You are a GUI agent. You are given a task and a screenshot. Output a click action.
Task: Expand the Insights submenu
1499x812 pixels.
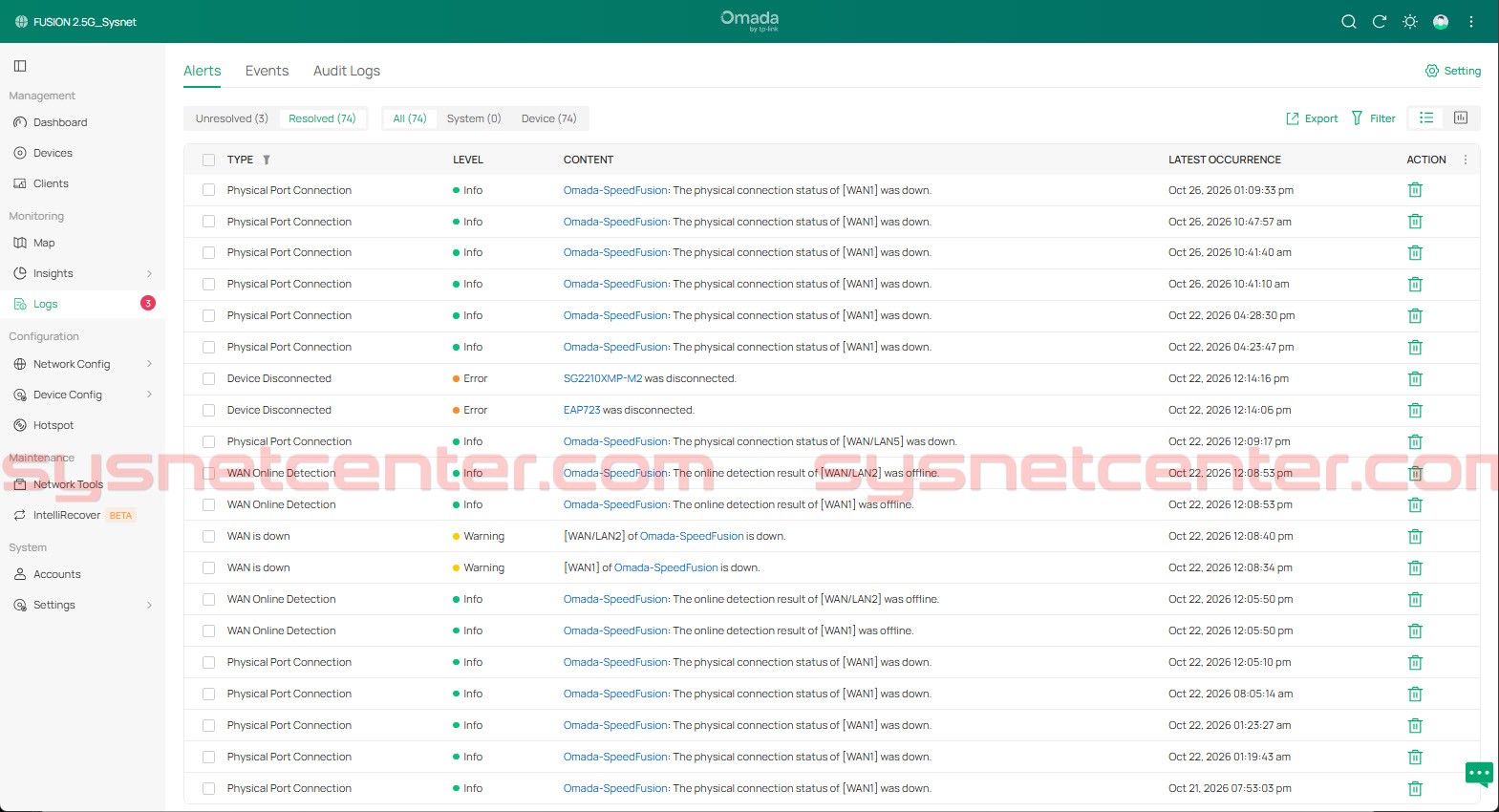(149, 273)
